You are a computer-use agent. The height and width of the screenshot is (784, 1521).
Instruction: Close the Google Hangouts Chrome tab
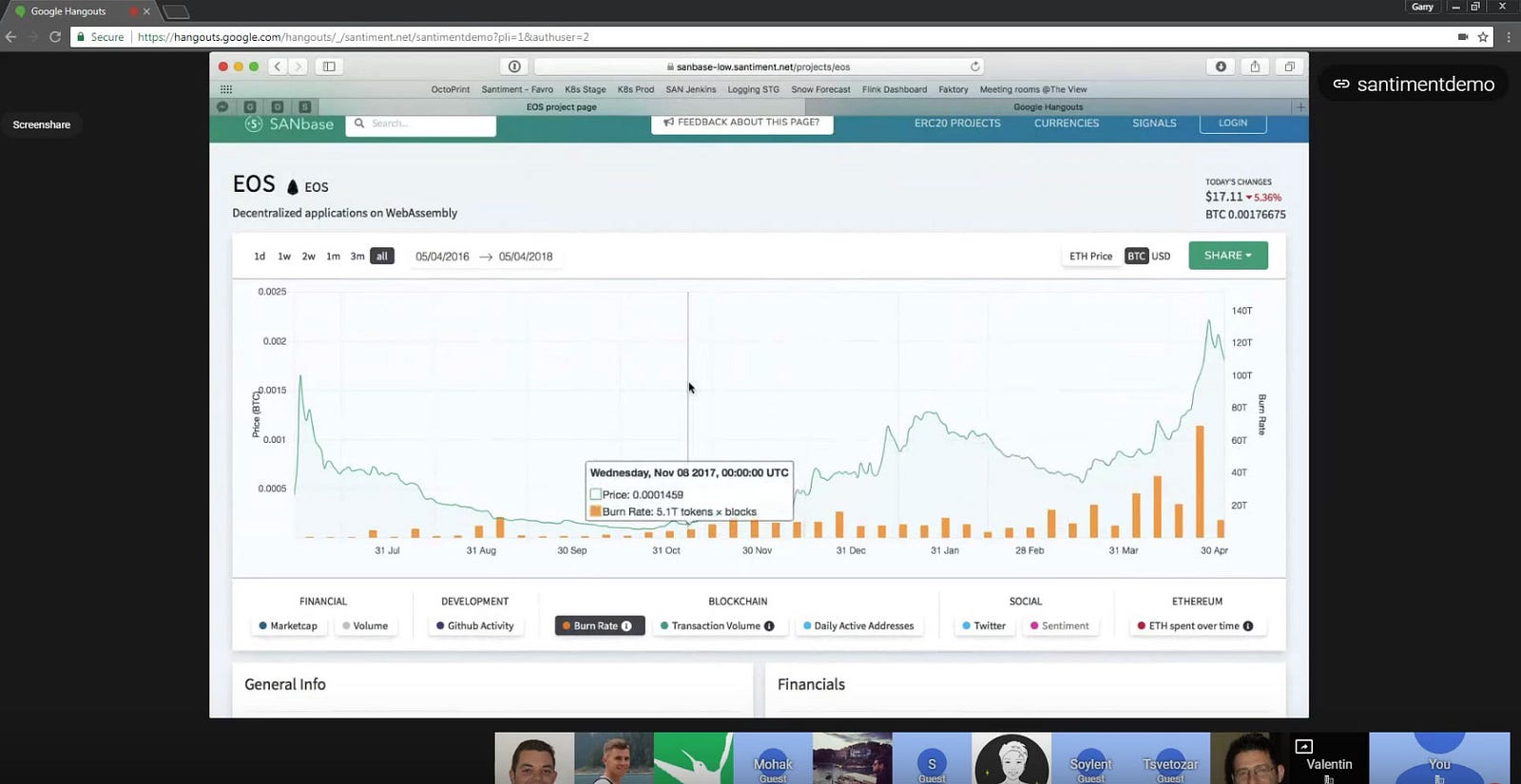(x=146, y=11)
